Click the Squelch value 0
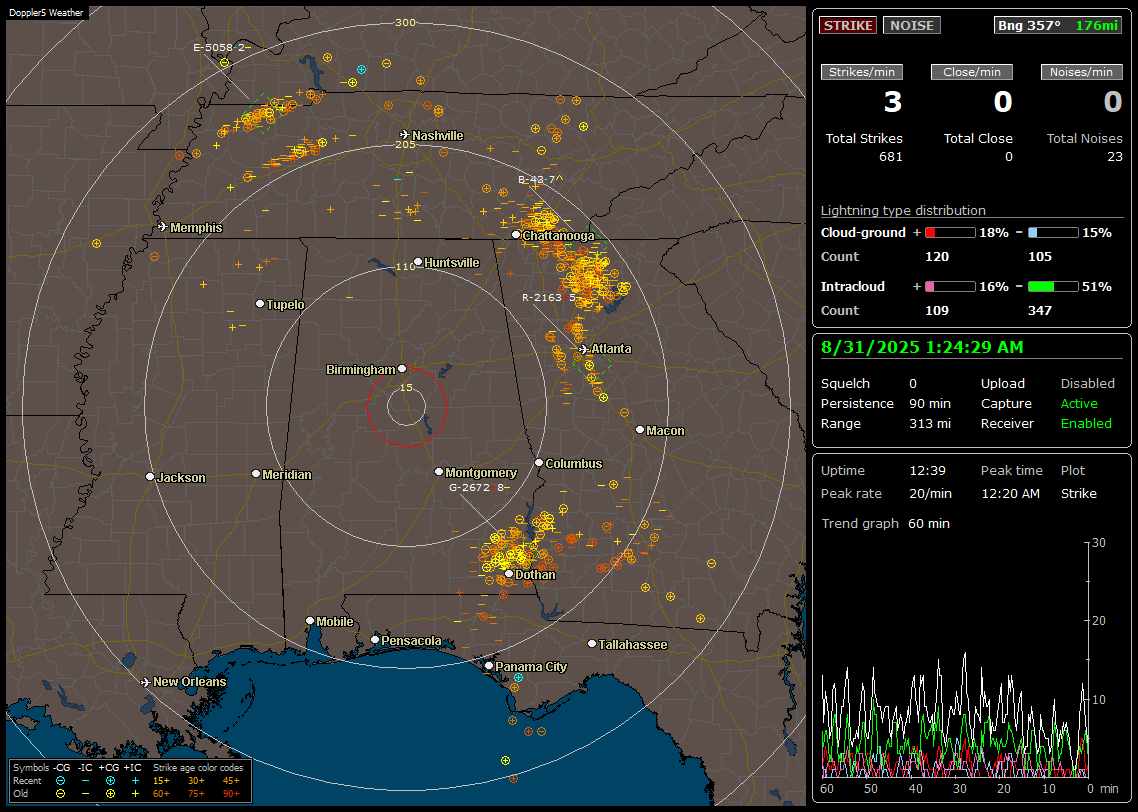The width and height of the screenshot is (1138, 812). click(x=913, y=384)
